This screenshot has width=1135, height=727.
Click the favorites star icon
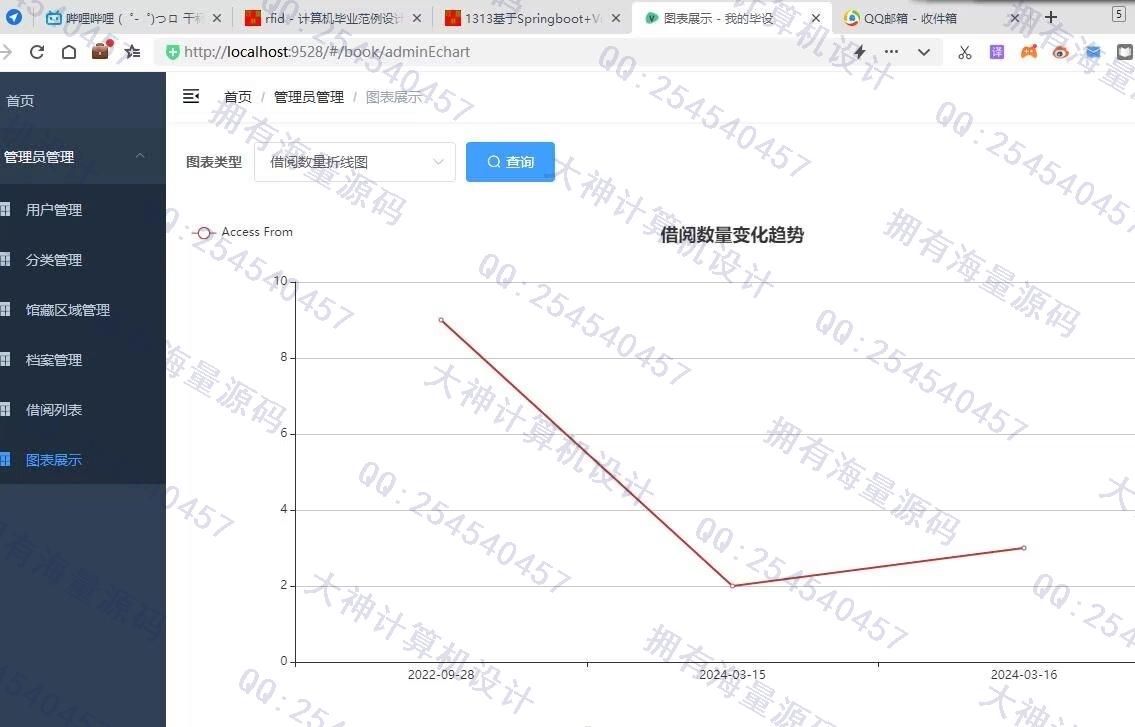coord(132,52)
